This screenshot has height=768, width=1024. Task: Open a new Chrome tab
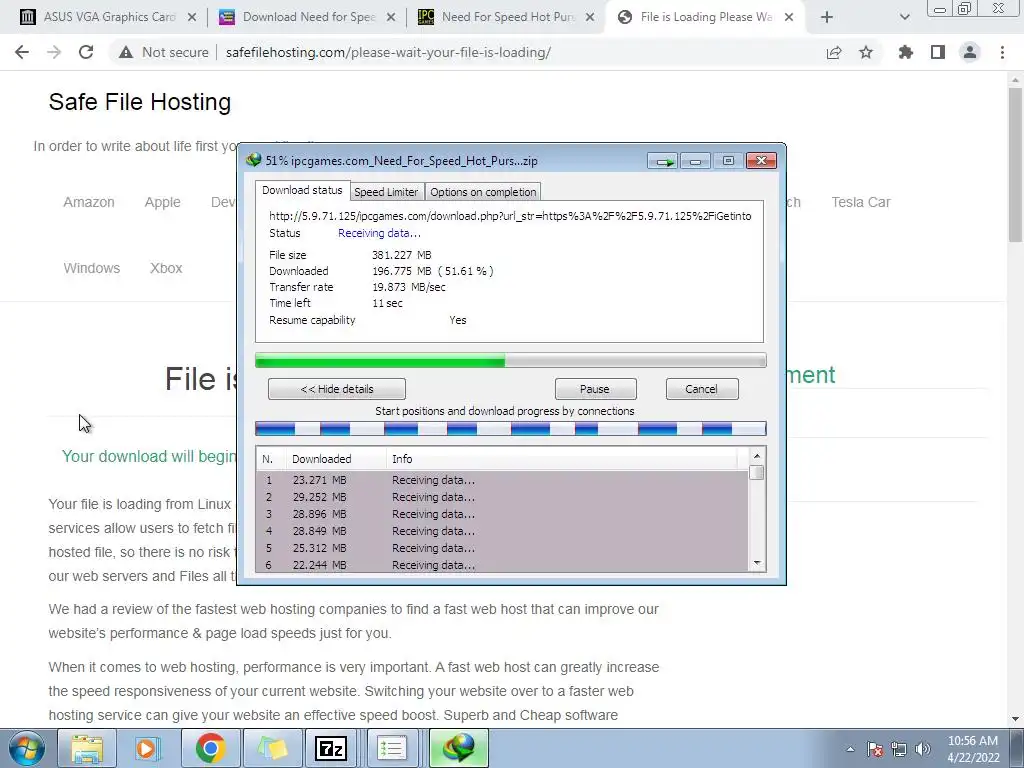pyautogui.click(x=827, y=18)
